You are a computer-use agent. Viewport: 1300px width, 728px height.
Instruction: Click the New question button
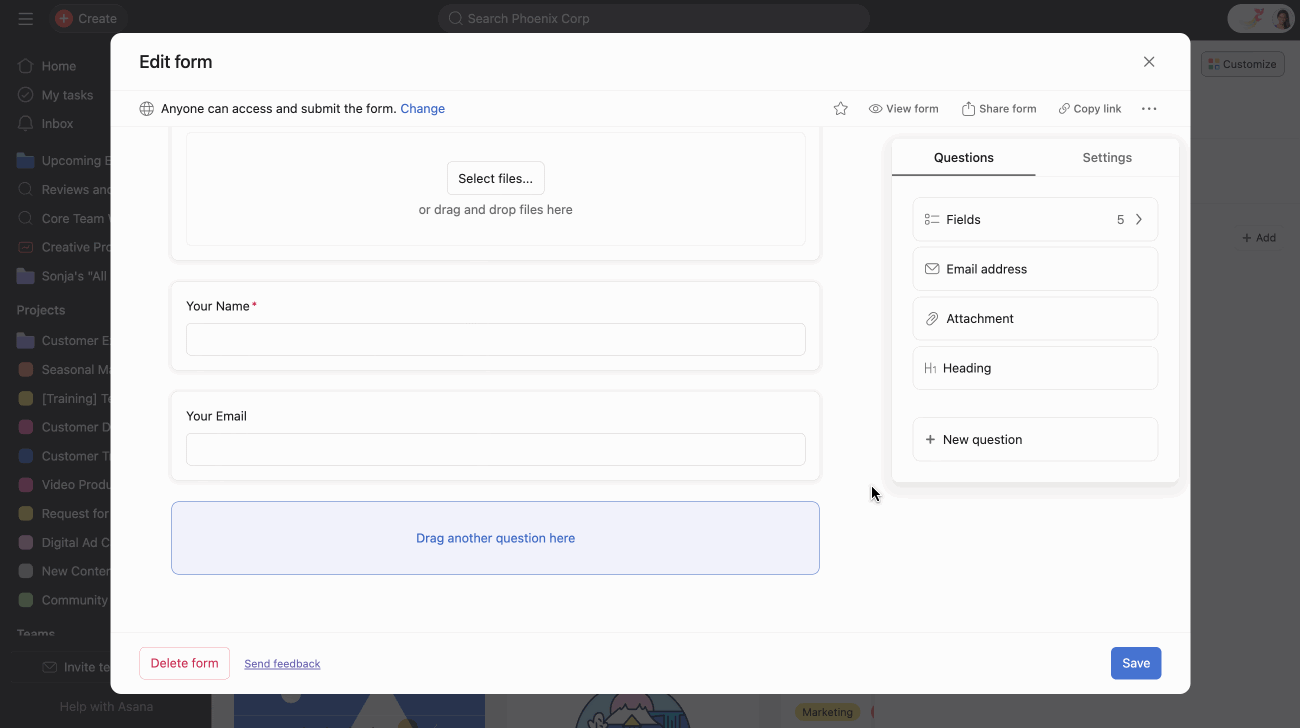coord(1035,440)
